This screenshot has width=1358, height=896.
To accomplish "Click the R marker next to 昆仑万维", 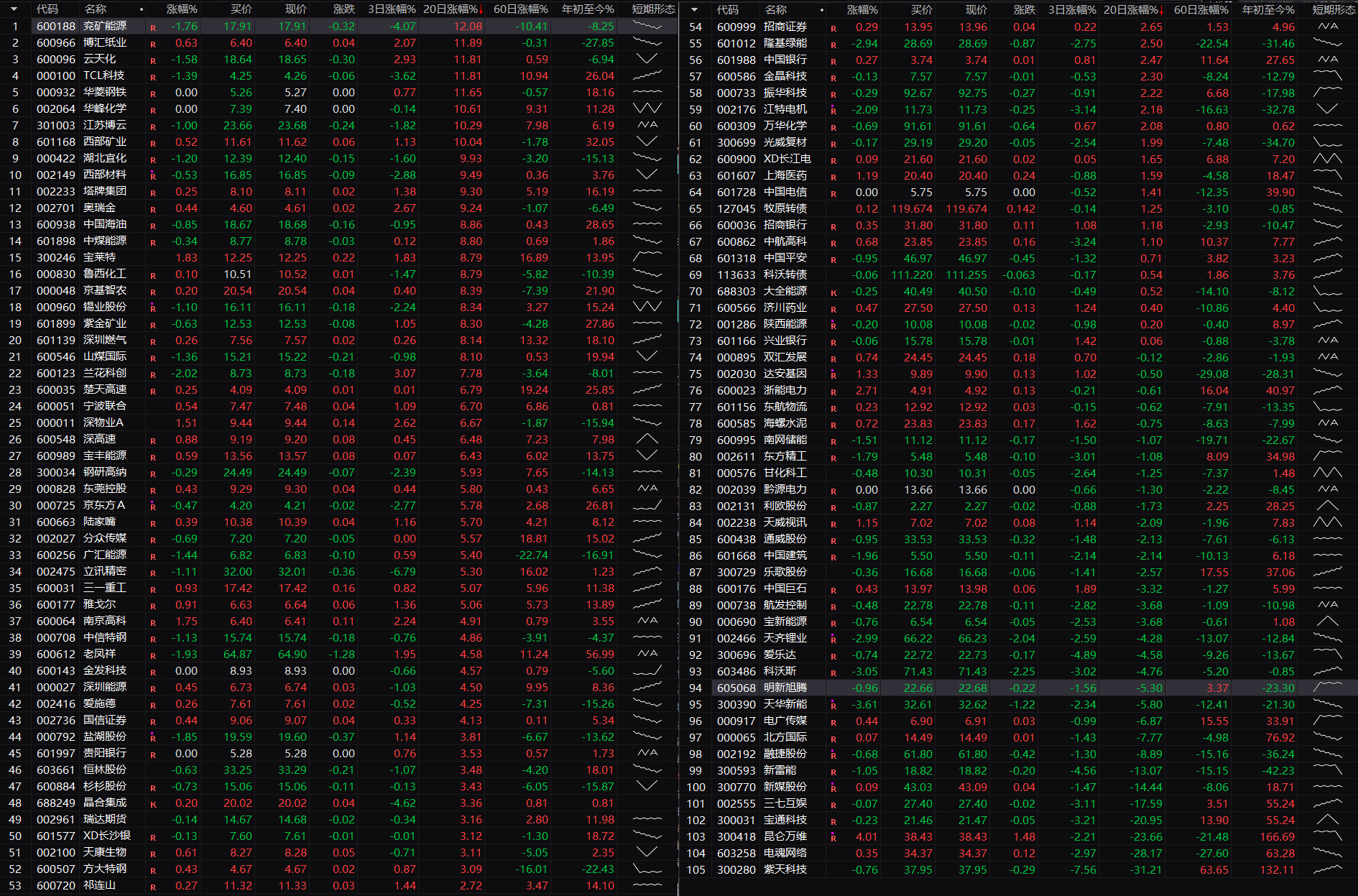I will coord(833,838).
